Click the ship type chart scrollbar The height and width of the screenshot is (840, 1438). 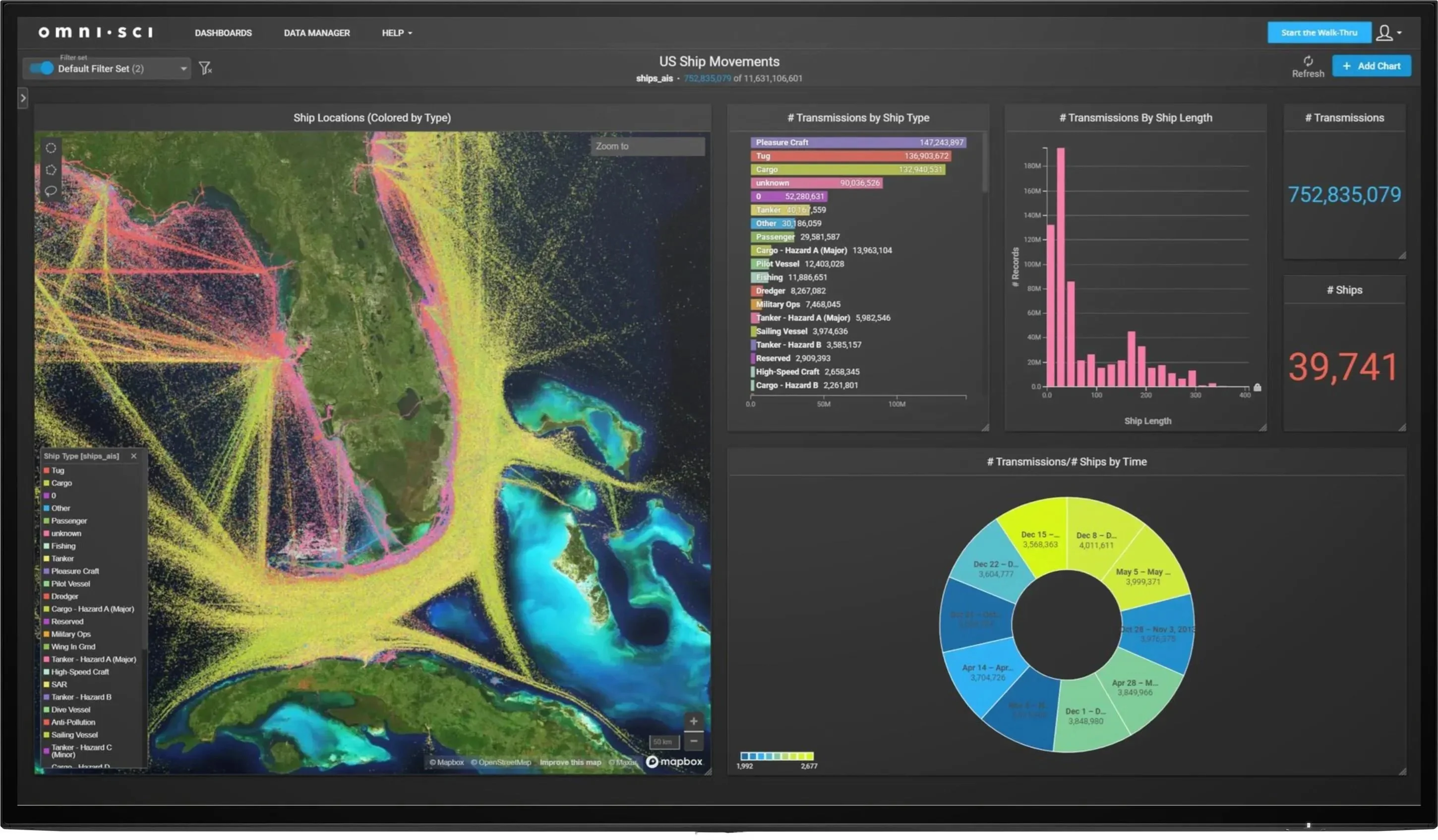pos(984,163)
